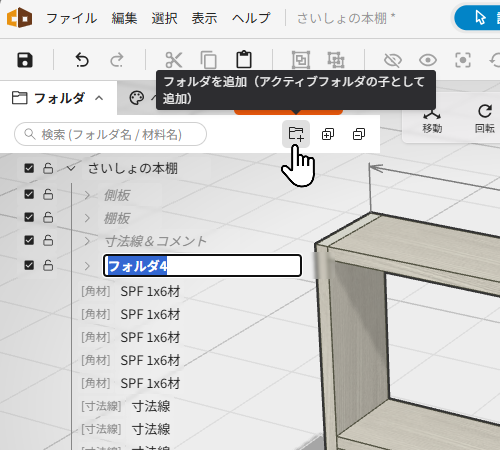Paste from clipboard icon
The image size is (500, 450).
click(x=244, y=59)
